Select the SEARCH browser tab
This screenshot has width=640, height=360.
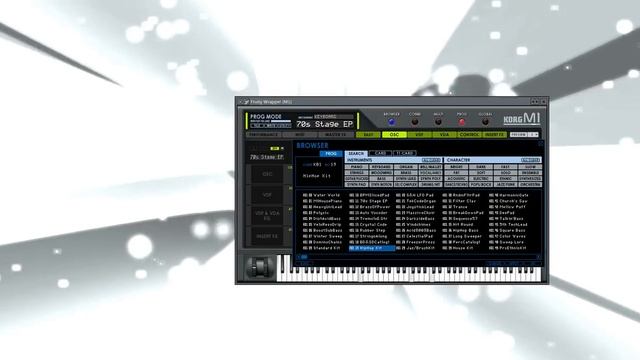(x=356, y=153)
